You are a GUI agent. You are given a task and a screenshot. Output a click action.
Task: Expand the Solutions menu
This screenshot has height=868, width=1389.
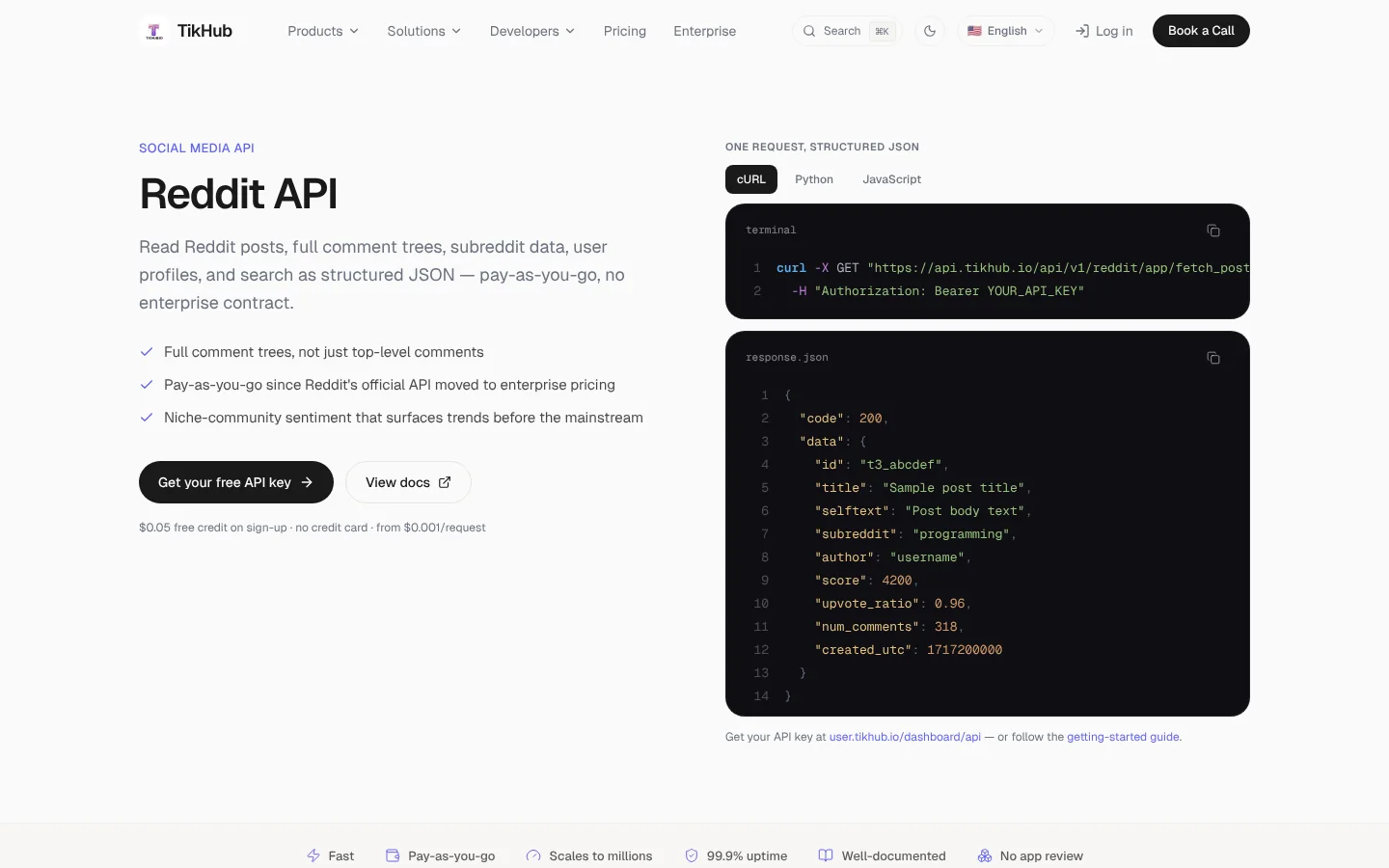pyautogui.click(x=424, y=31)
